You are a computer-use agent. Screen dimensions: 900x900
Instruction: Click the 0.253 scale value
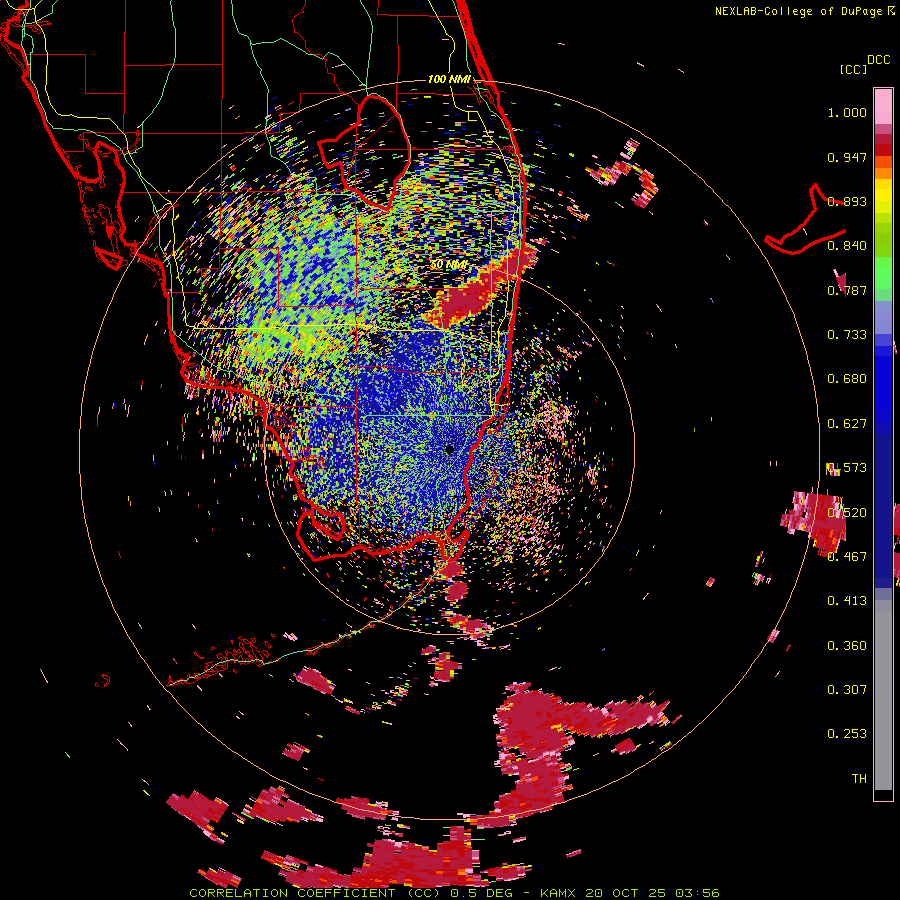[847, 734]
